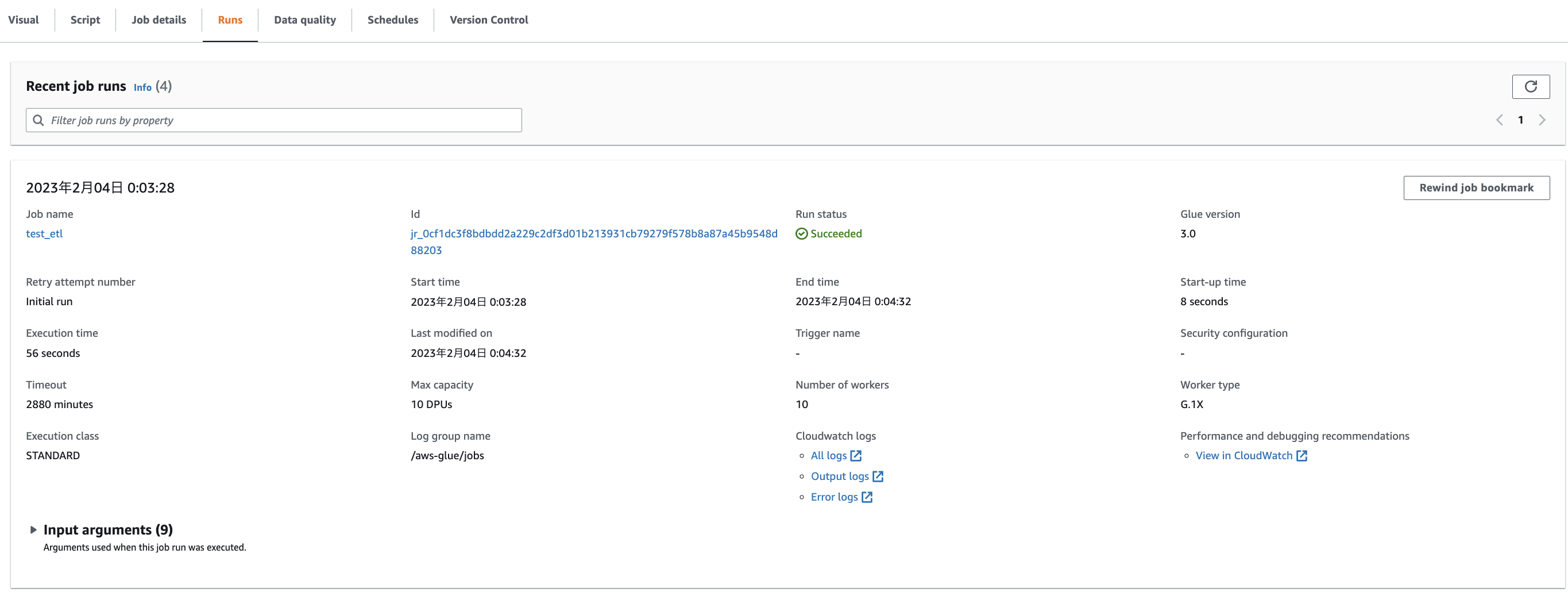Expand the Input arguments (9) section
Image resolution: width=1568 pixels, height=592 pixels.
pos(33,530)
